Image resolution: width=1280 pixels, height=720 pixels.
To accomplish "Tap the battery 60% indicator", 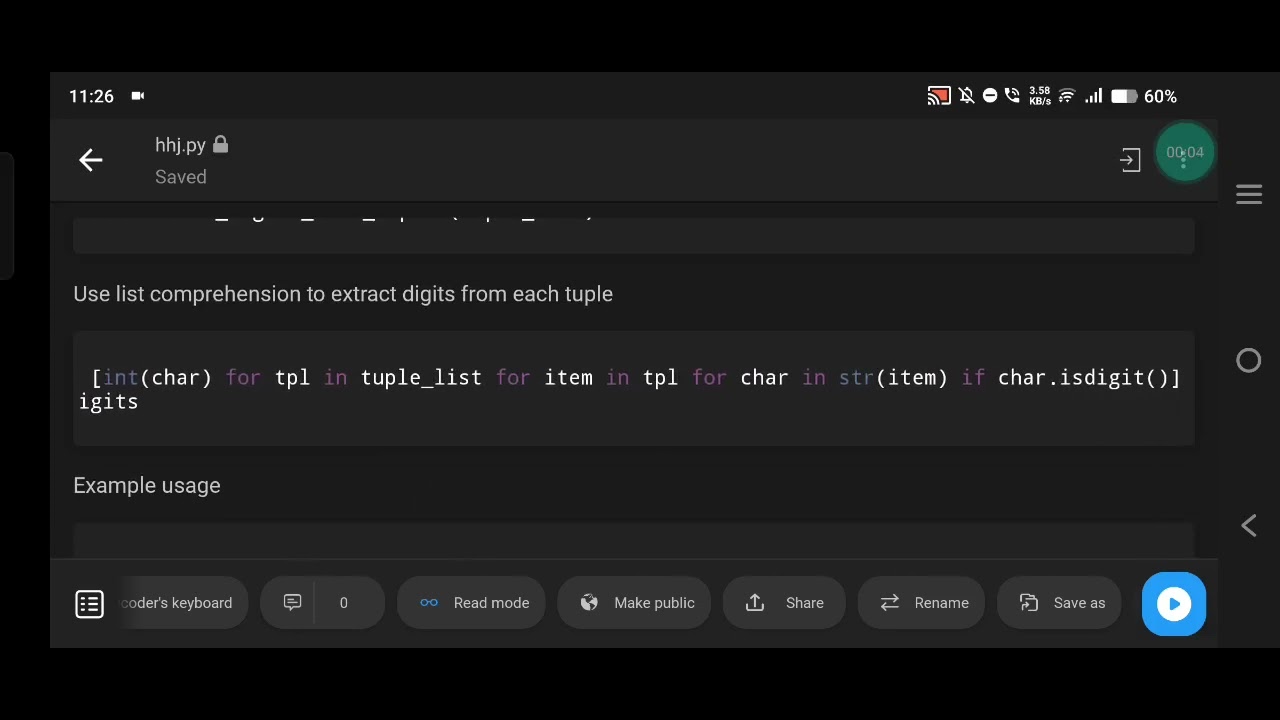I will (1144, 96).
